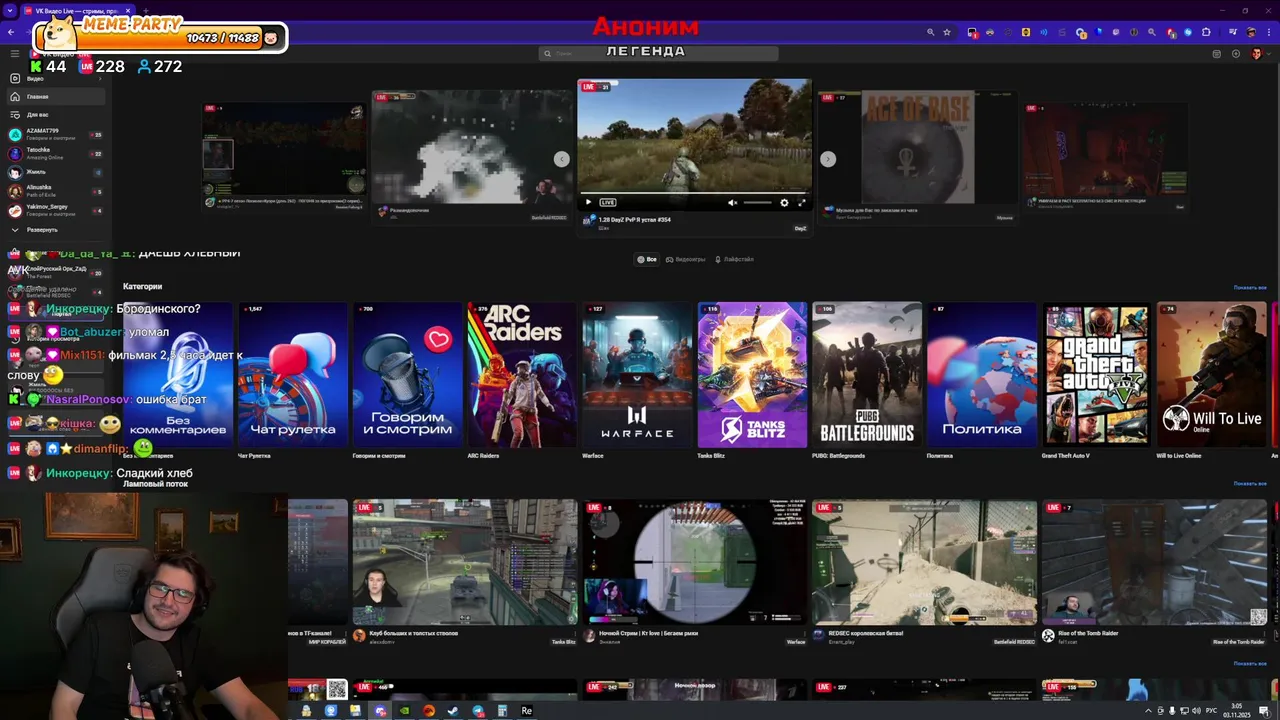Open the Grand Theft Auto V category
This screenshot has height=720, width=1280.
coord(1097,375)
